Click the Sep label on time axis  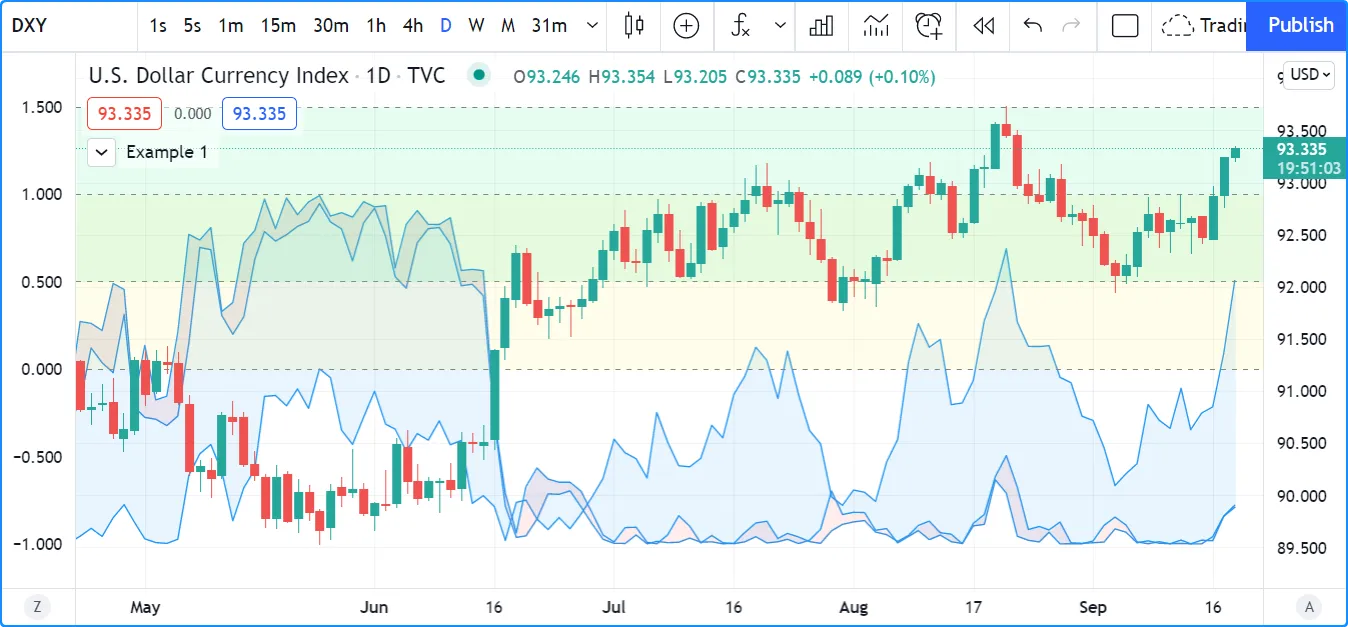pos(1093,607)
